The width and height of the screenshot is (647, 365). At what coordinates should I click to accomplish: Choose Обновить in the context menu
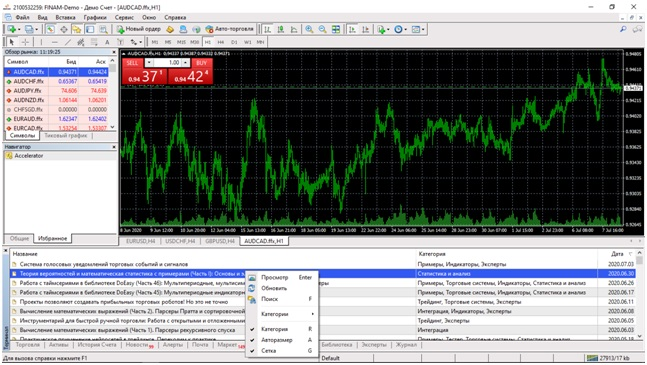tap(281, 288)
